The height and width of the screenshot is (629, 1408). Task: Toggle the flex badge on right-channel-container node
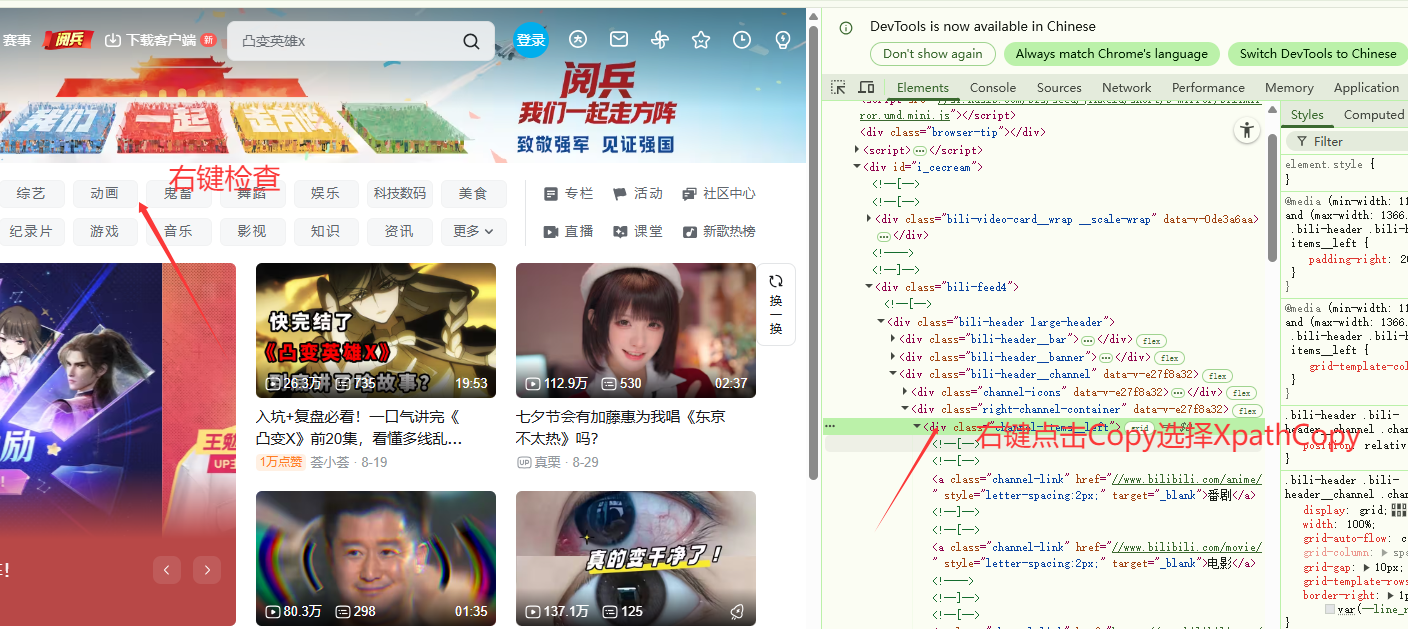click(1246, 410)
